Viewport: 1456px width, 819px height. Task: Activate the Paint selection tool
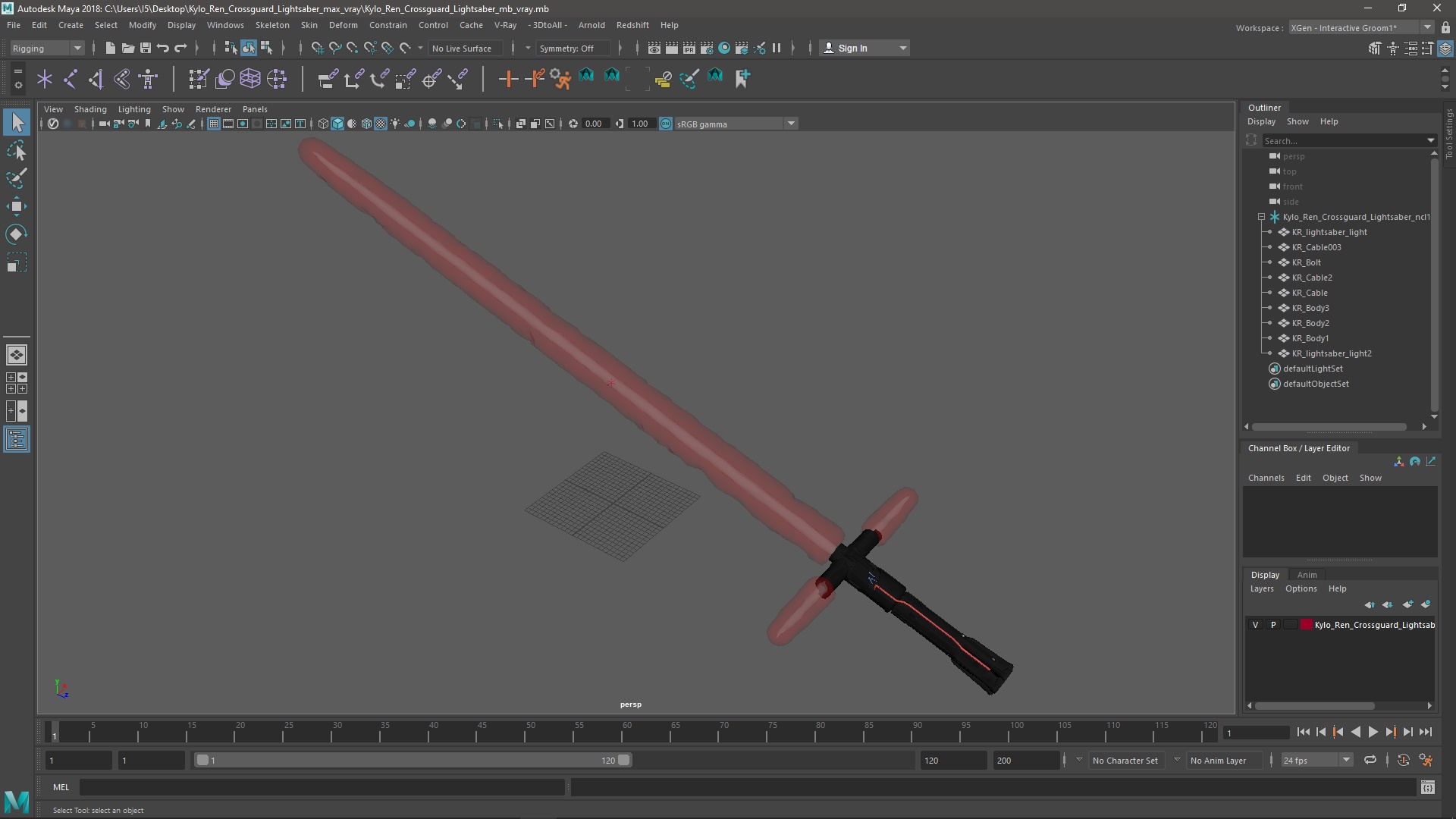click(17, 178)
